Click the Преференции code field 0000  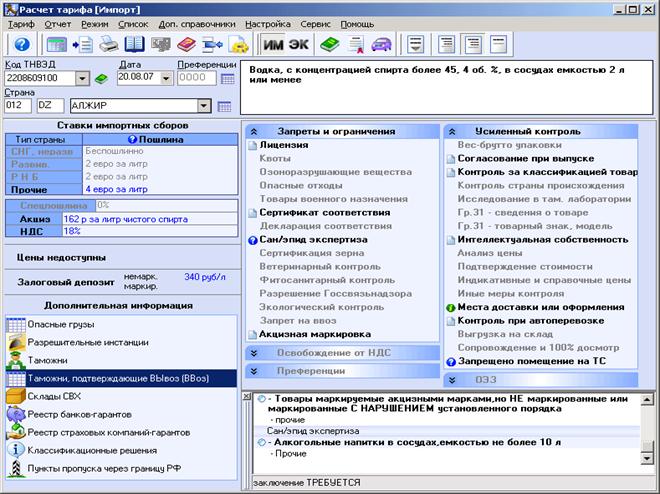coord(197,78)
